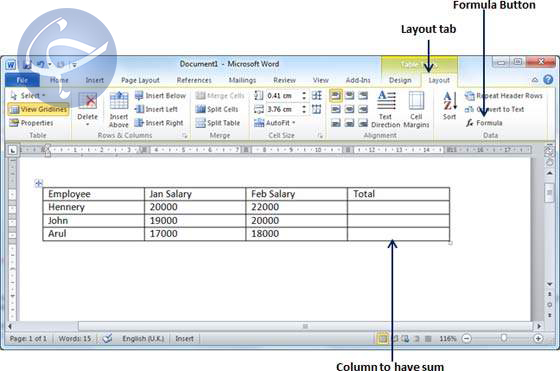The height and width of the screenshot is (371, 560).
Task: Toggle View Gridlines
Action: click(38, 109)
